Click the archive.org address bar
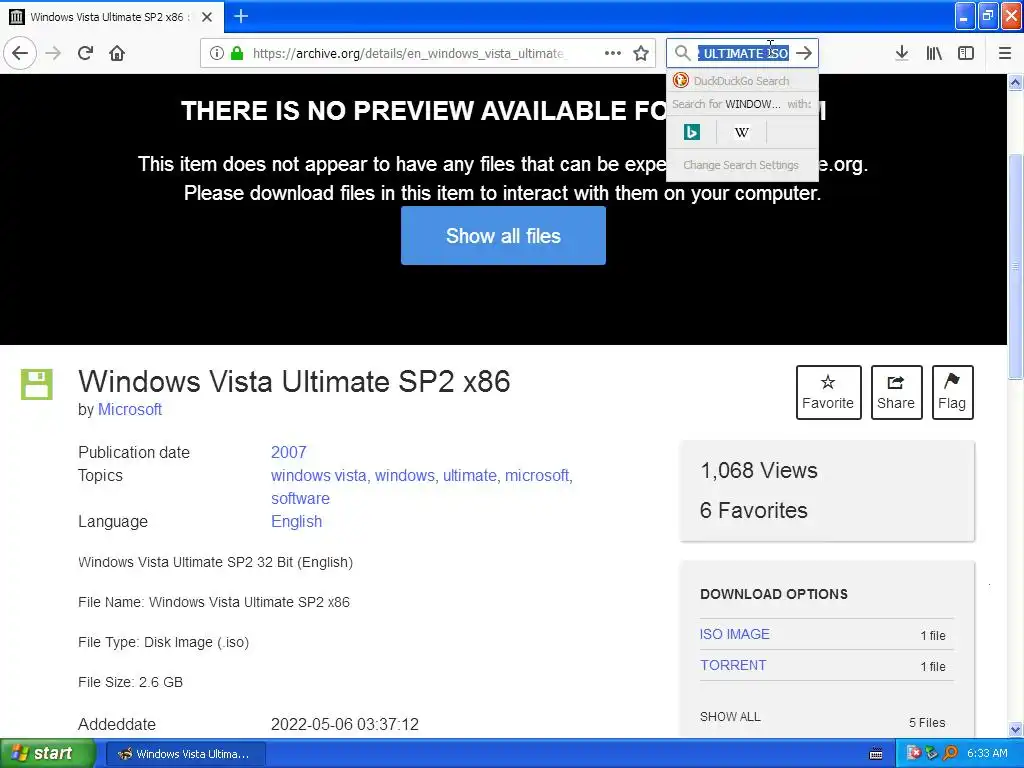Screen dimensions: 1024x768 (x=408, y=53)
